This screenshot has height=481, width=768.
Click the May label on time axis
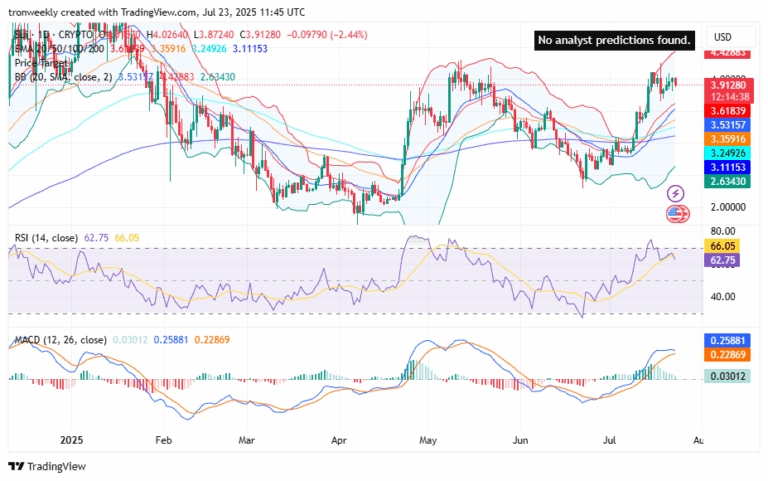[x=429, y=439]
